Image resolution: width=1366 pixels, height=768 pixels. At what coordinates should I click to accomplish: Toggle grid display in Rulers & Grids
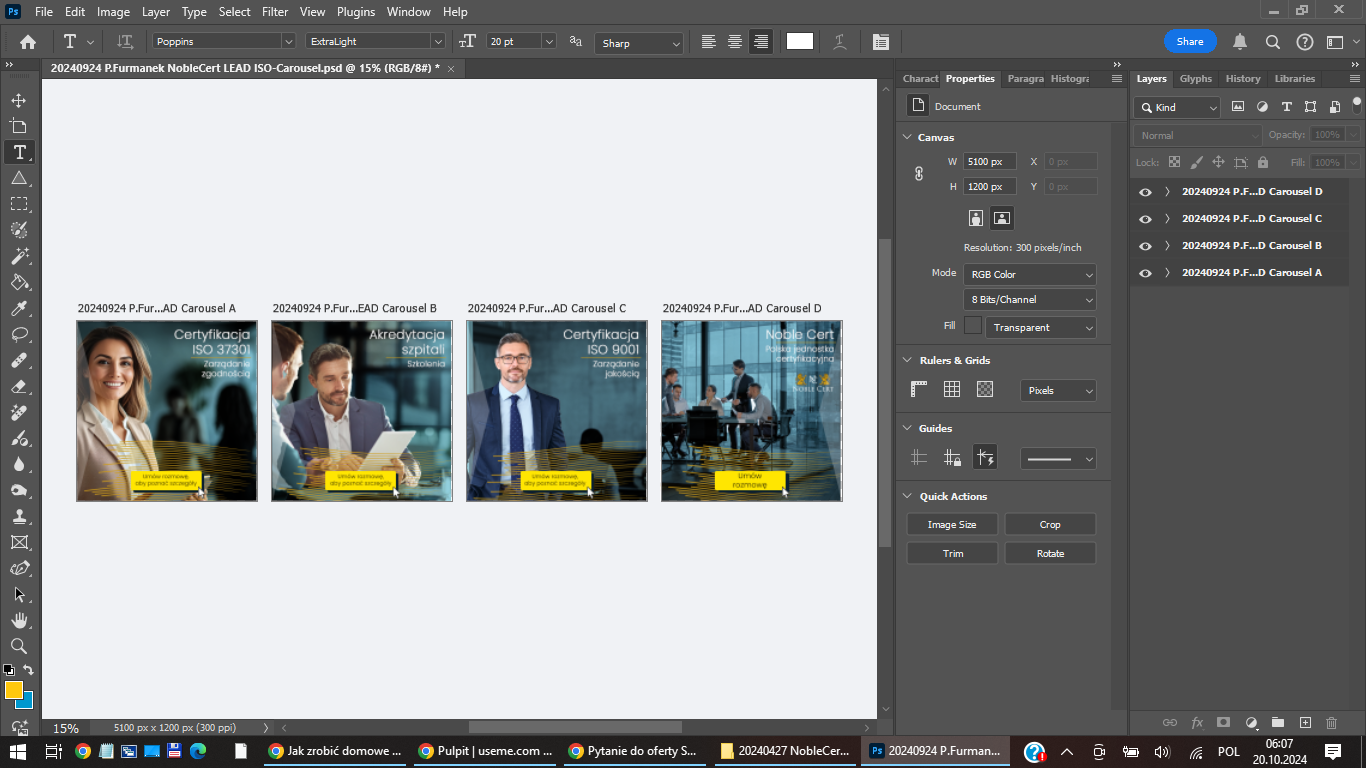coord(952,390)
